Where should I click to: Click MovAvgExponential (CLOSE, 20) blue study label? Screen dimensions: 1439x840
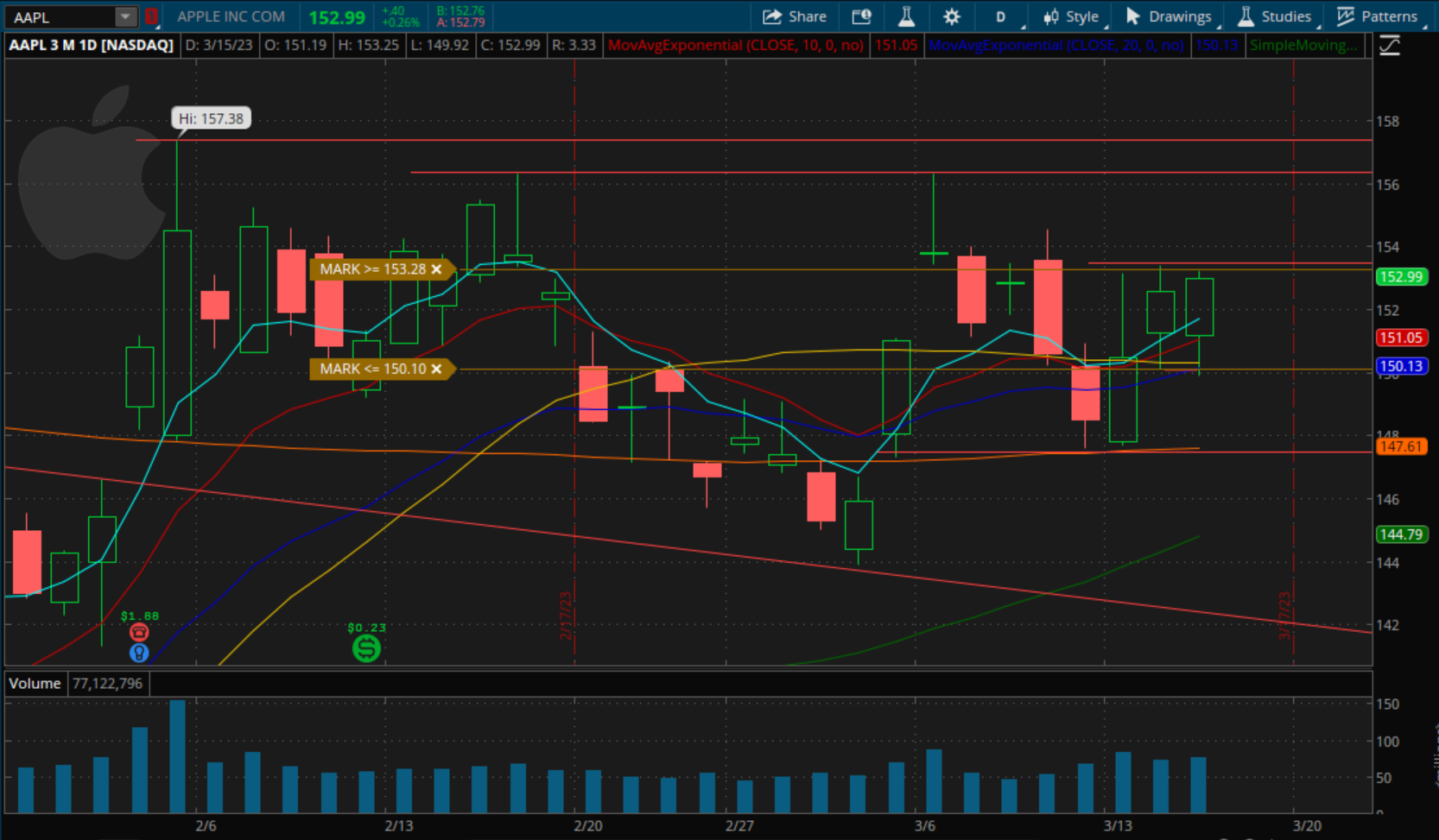pos(1055,45)
